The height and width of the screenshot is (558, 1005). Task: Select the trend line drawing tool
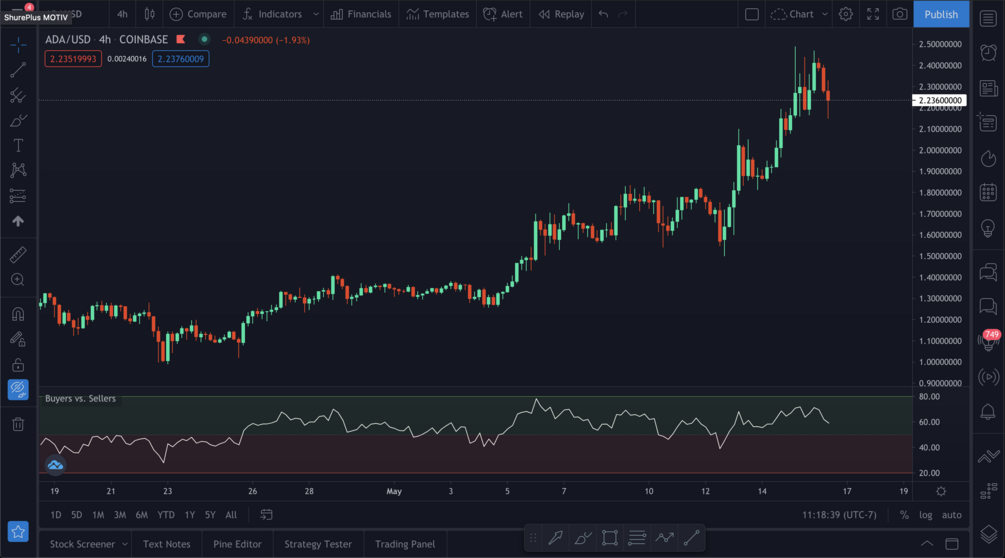18,70
